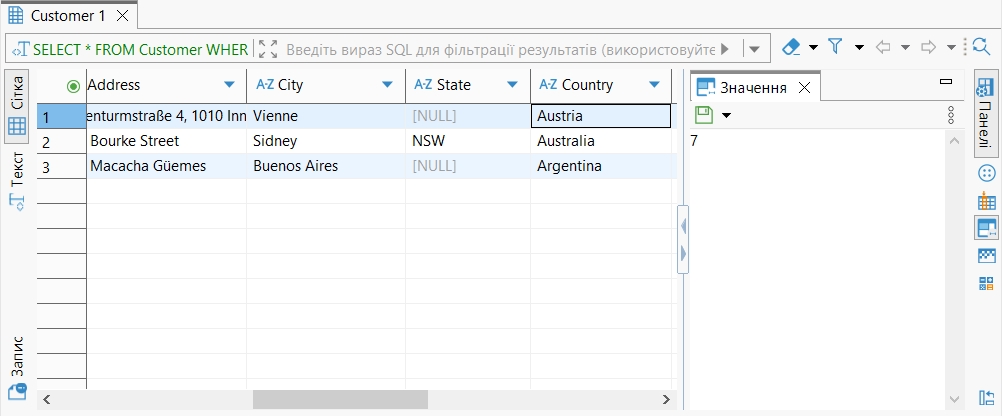Click the Buenos Aires cell
Image resolution: width=1002 pixels, height=416 pixels.
326,166
